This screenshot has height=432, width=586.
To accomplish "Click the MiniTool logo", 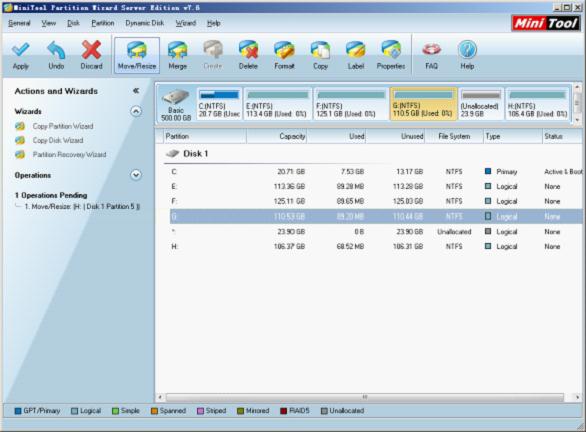I will pyautogui.click(x=546, y=24).
